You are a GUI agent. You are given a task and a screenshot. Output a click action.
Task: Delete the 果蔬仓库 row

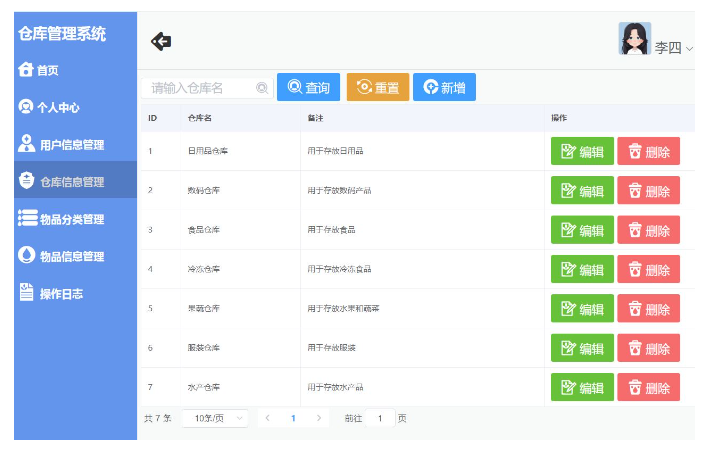pos(648,308)
